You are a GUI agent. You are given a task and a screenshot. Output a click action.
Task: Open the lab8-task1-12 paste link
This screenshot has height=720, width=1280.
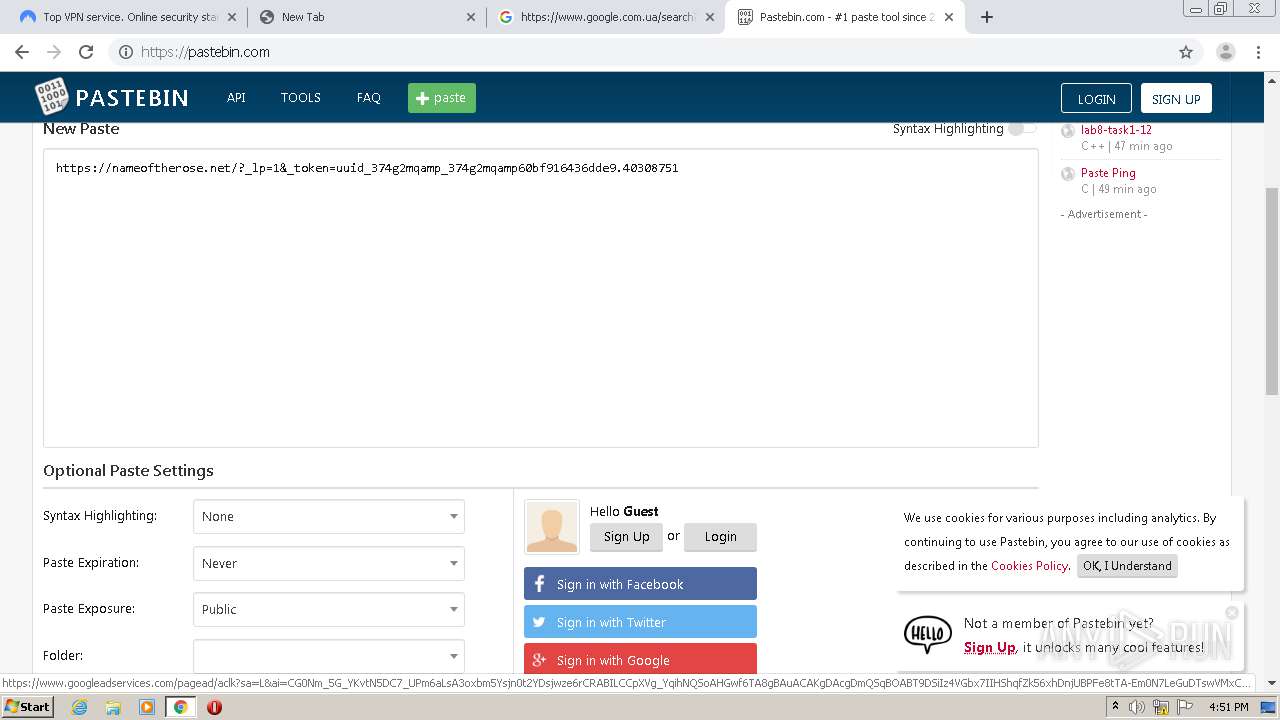point(1116,130)
